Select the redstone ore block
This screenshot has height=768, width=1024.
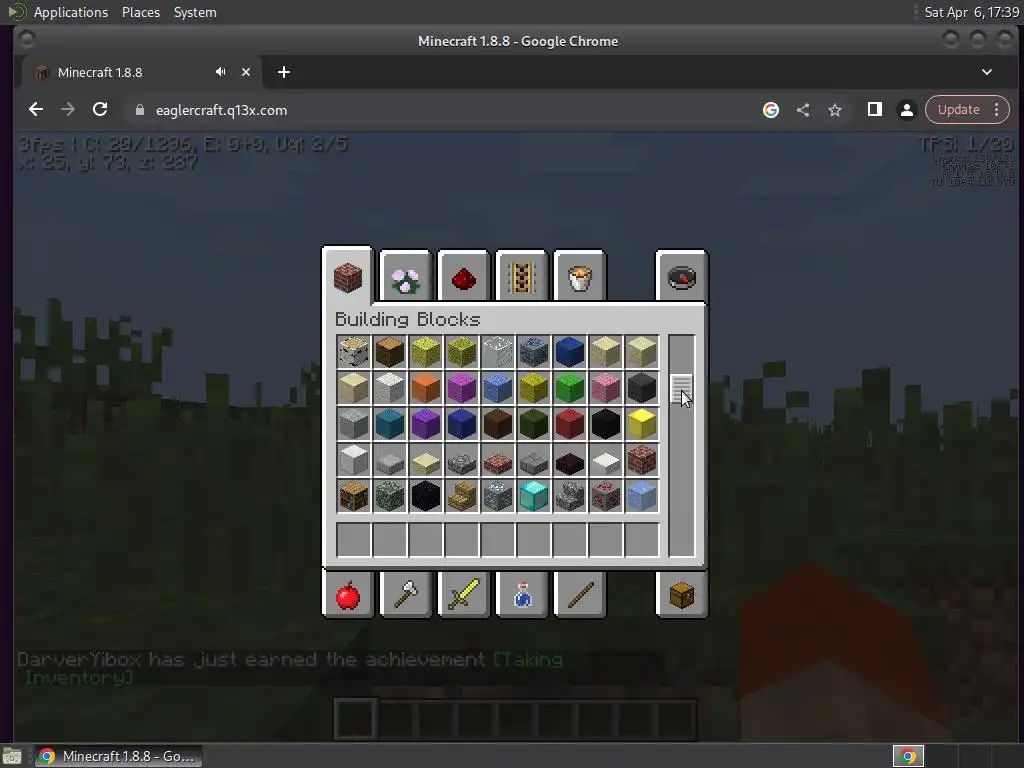pos(605,496)
